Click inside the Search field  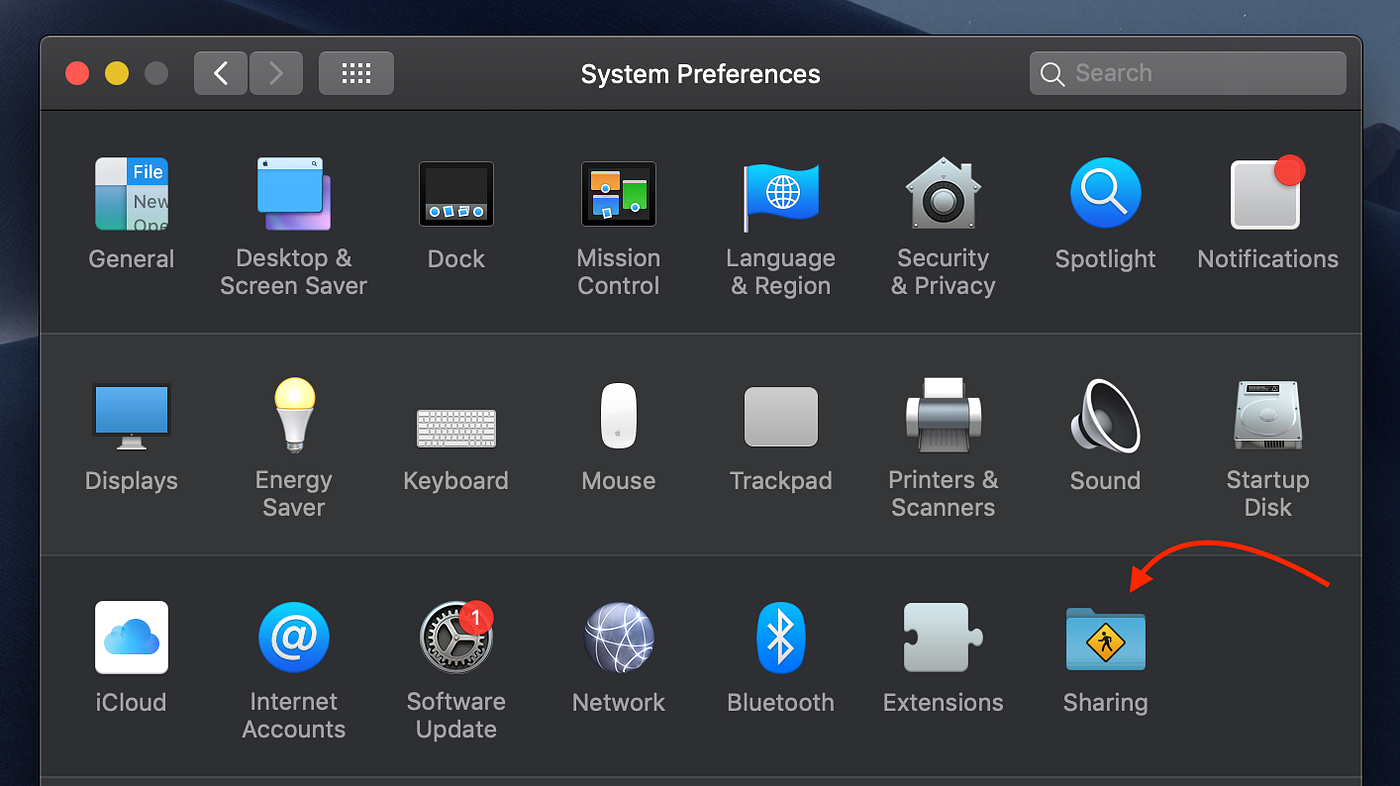[x=1188, y=72]
